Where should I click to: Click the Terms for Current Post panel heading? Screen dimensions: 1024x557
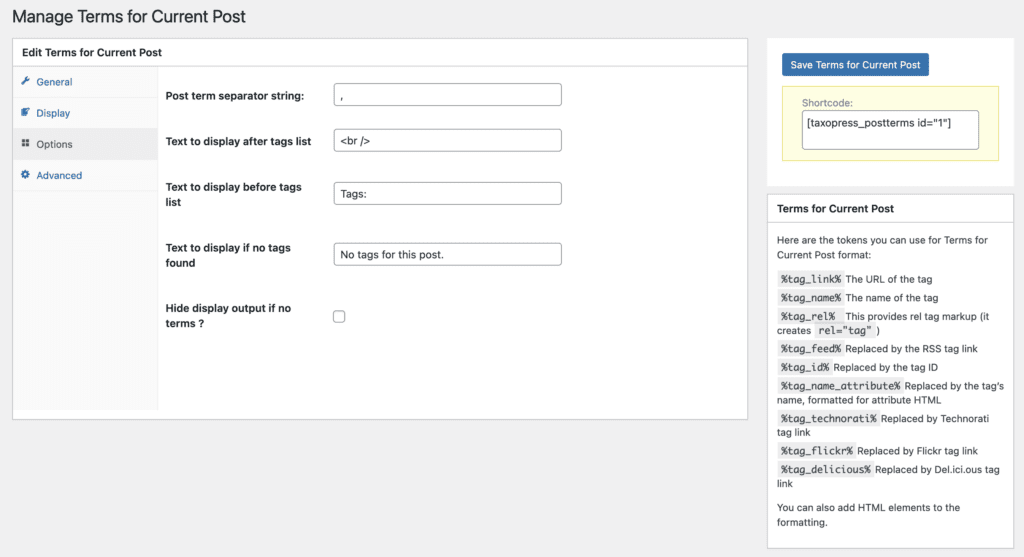click(835, 209)
